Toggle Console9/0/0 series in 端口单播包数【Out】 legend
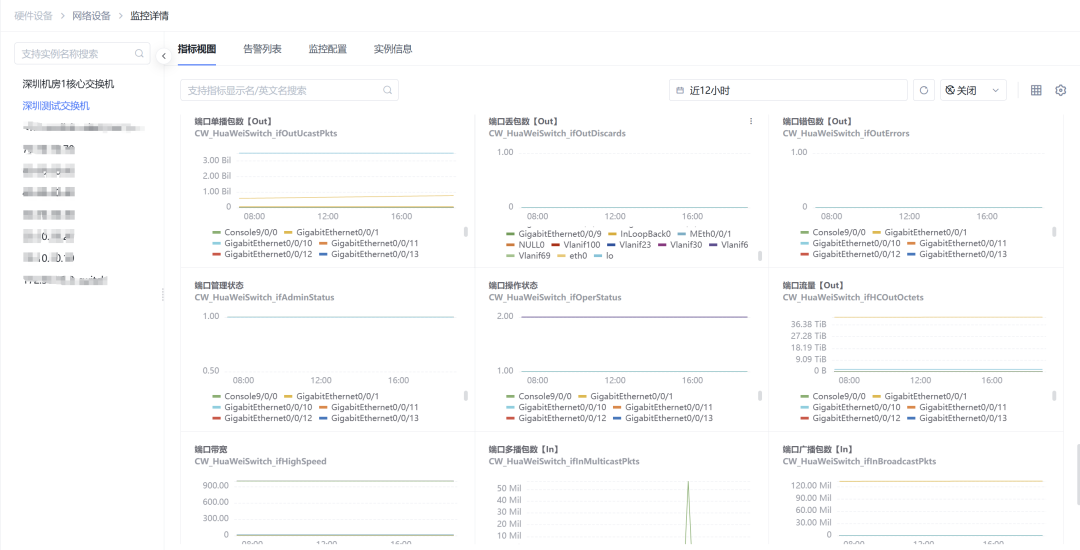The height and width of the screenshot is (550, 1080). click(245, 233)
